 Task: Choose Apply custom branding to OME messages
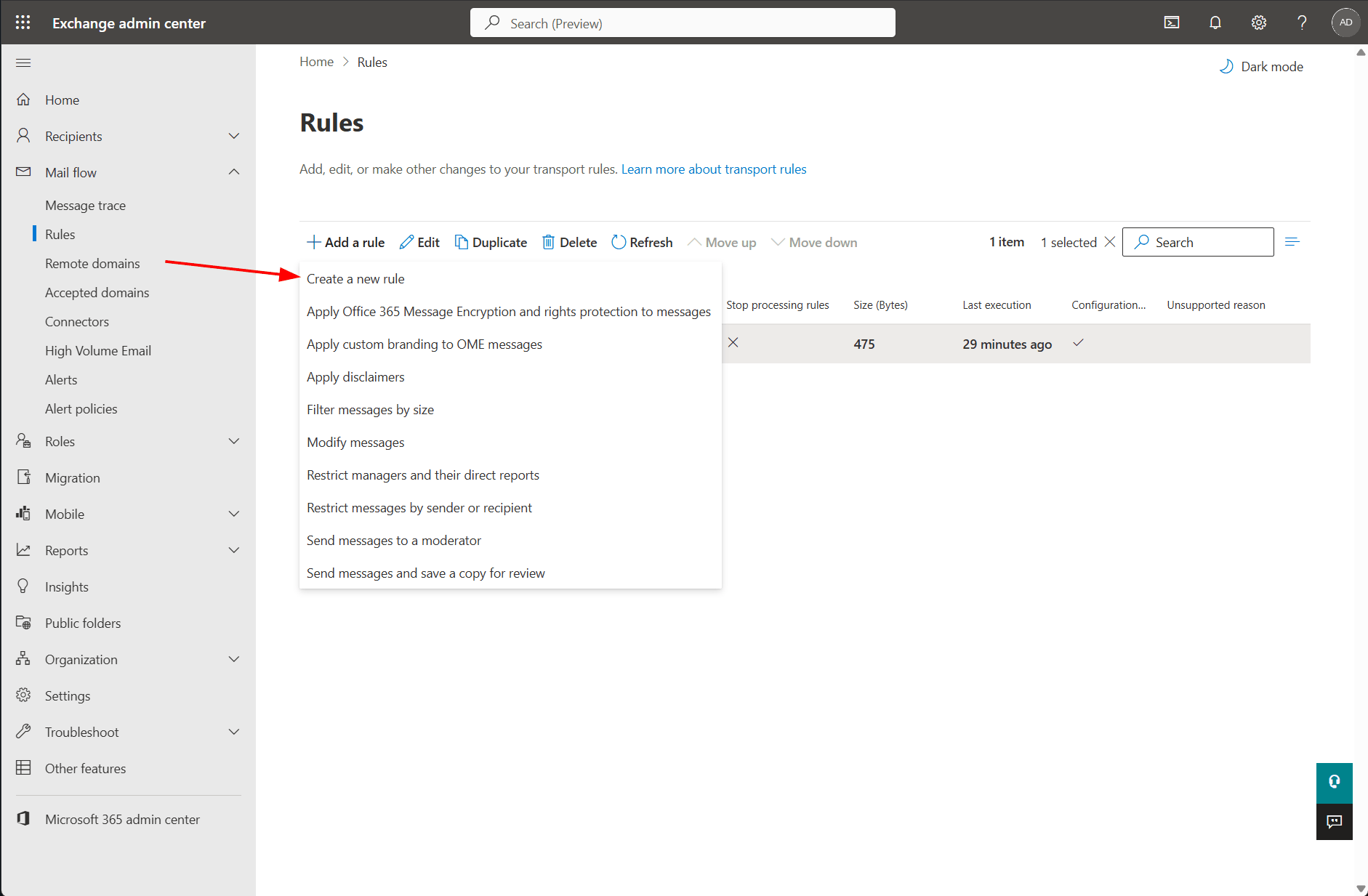(x=510, y=344)
